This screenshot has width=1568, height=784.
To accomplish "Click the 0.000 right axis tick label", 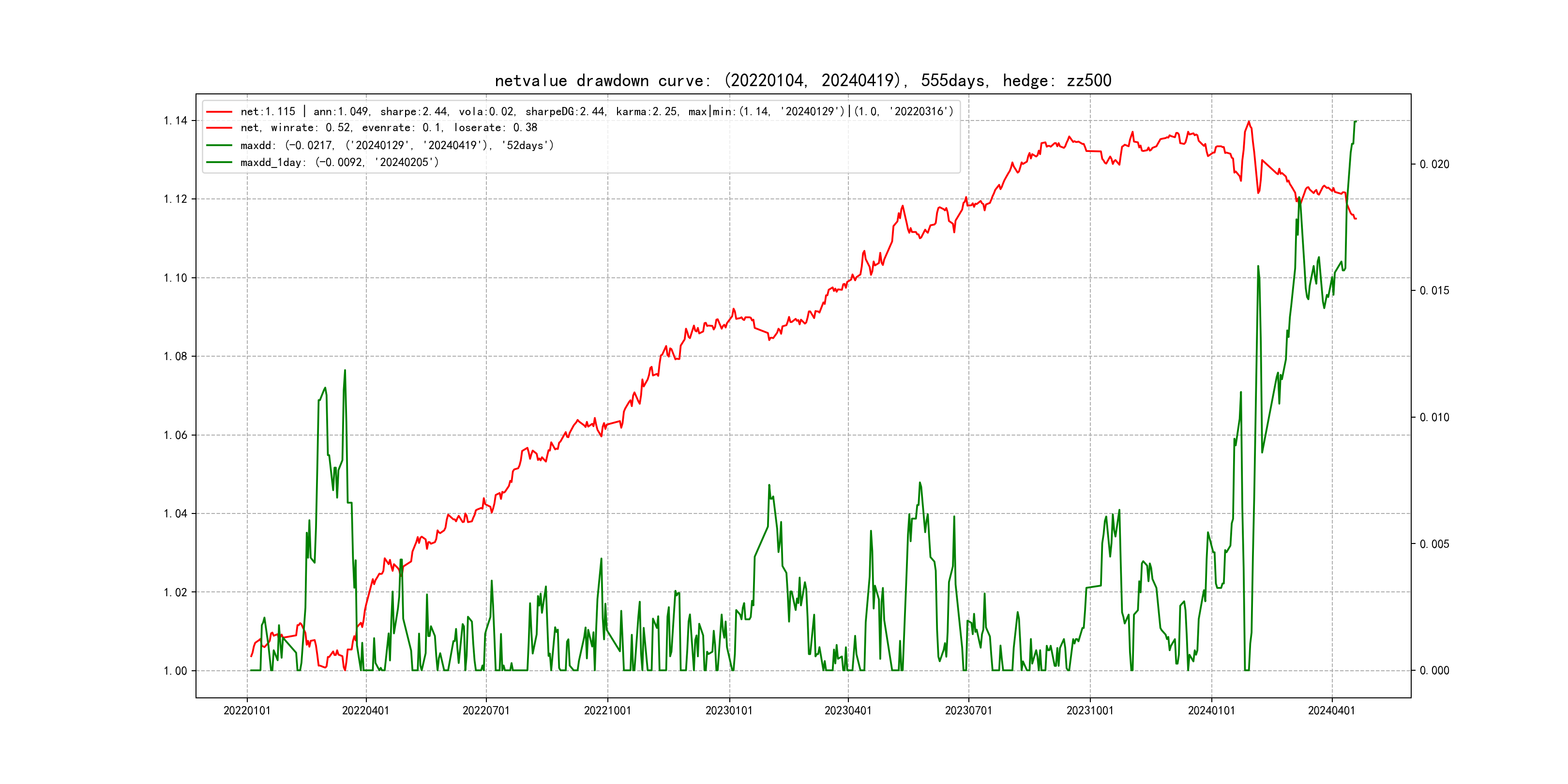I will (x=1434, y=670).
